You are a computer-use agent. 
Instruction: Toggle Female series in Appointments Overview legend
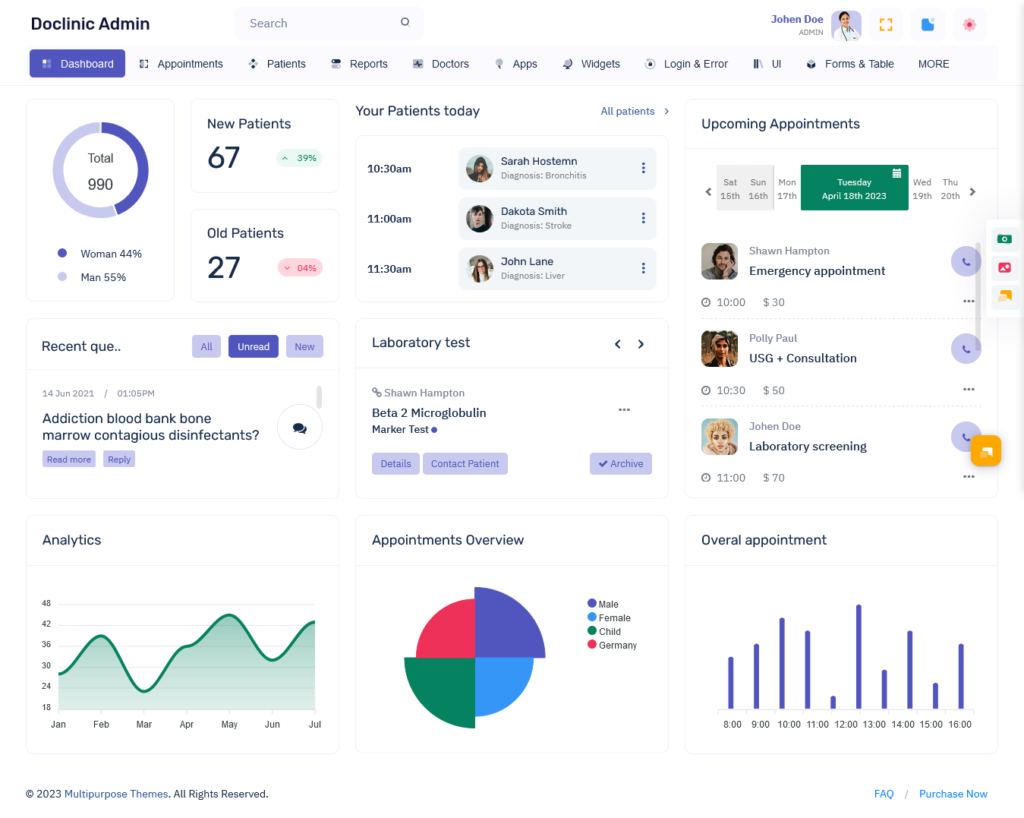tap(609, 618)
